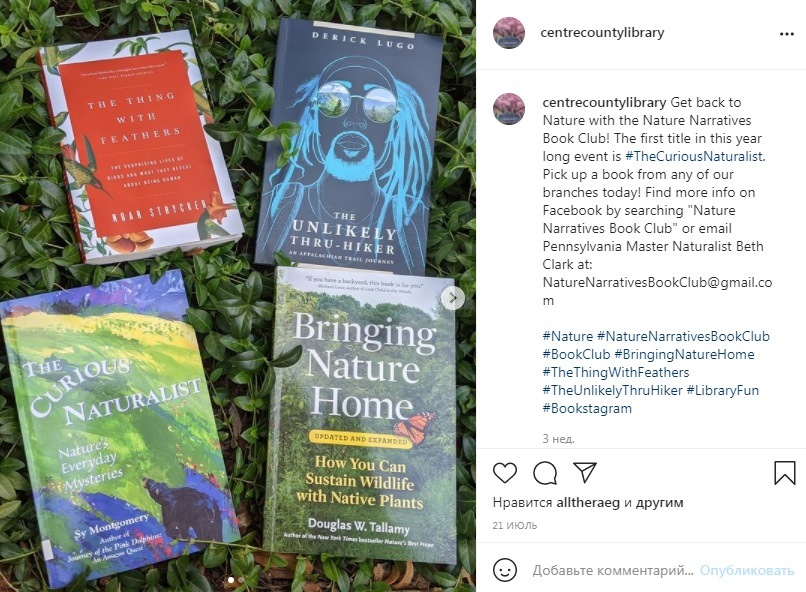Select second carousel dot indicator
Screen dimensions: 806x592
point(241,580)
